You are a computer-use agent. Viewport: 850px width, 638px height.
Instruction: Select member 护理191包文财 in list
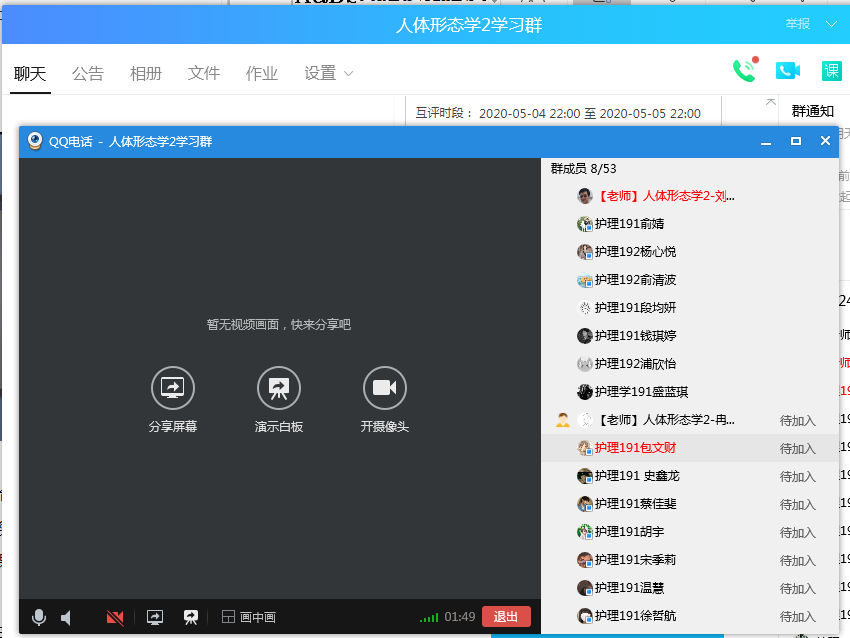tap(635, 448)
